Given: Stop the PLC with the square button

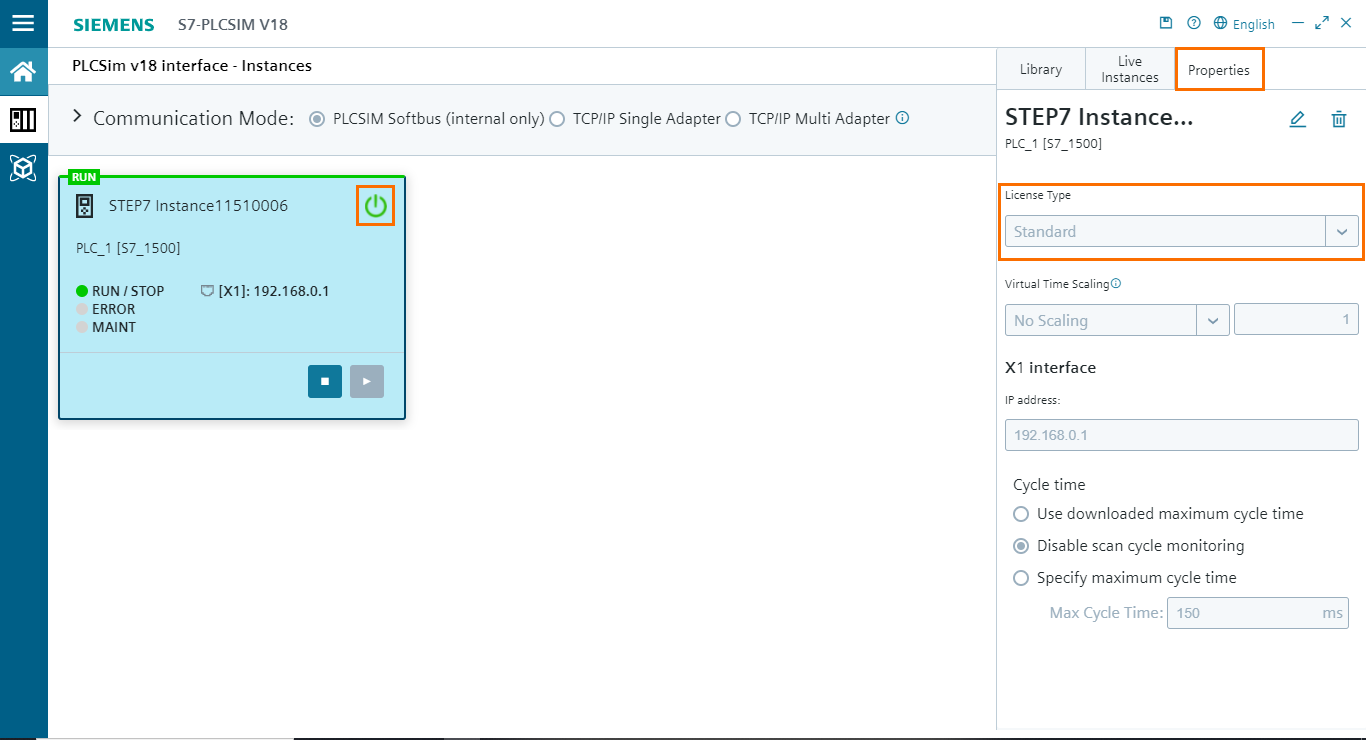Looking at the screenshot, I should pos(324,381).
